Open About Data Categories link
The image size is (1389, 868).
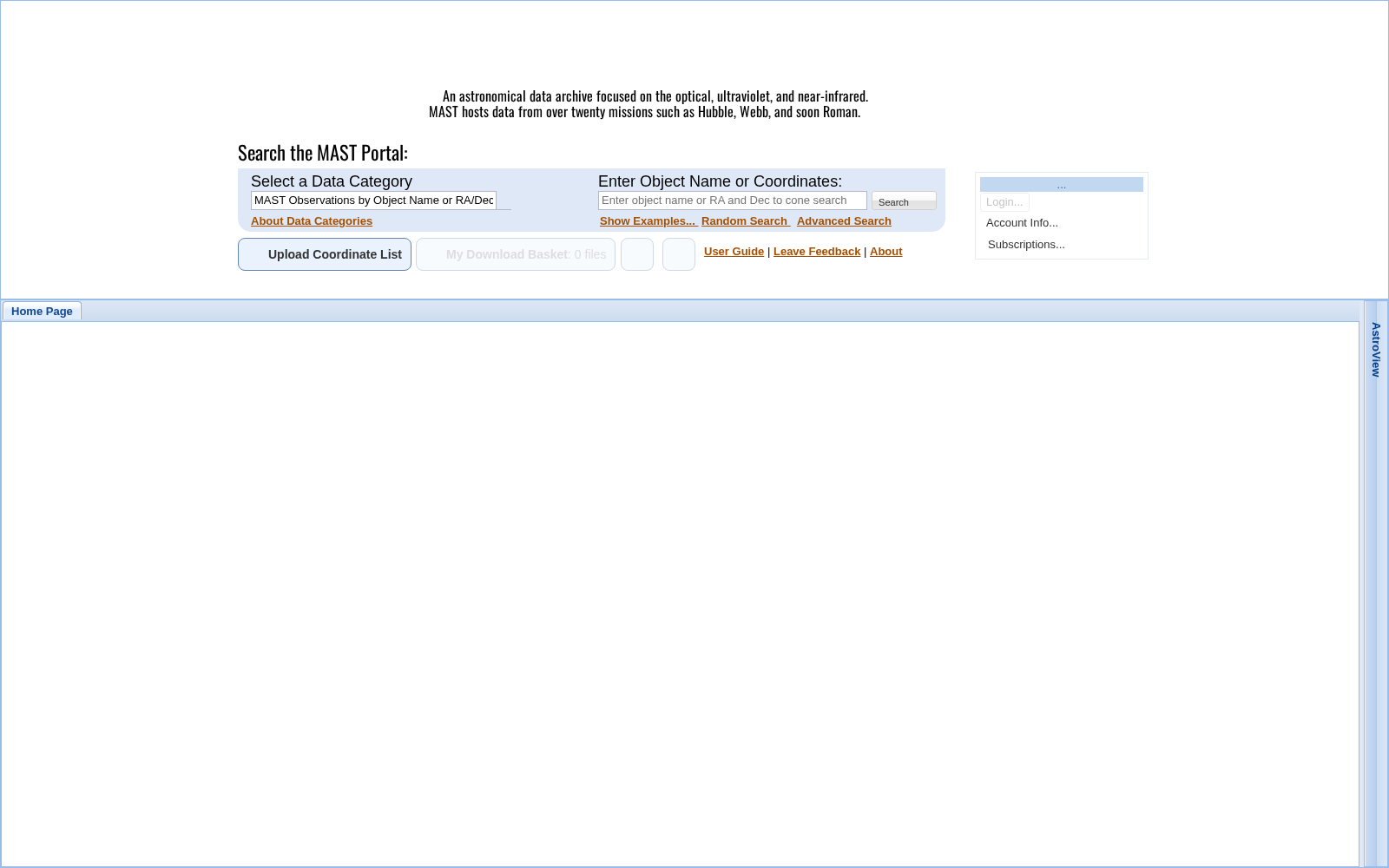point(312,221)
